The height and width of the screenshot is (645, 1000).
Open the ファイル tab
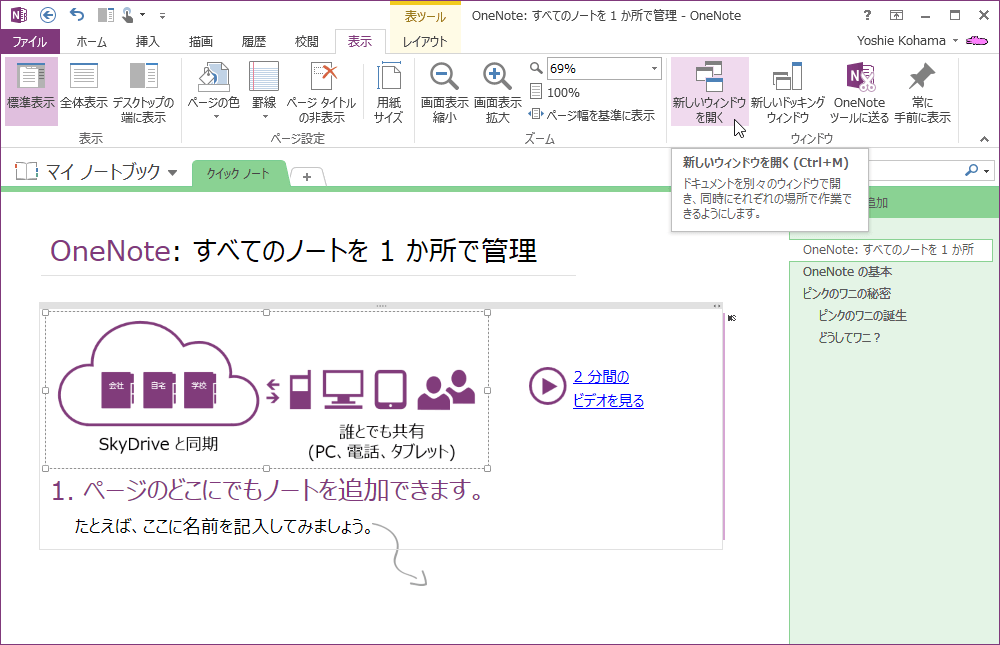[x=30, y=41]
